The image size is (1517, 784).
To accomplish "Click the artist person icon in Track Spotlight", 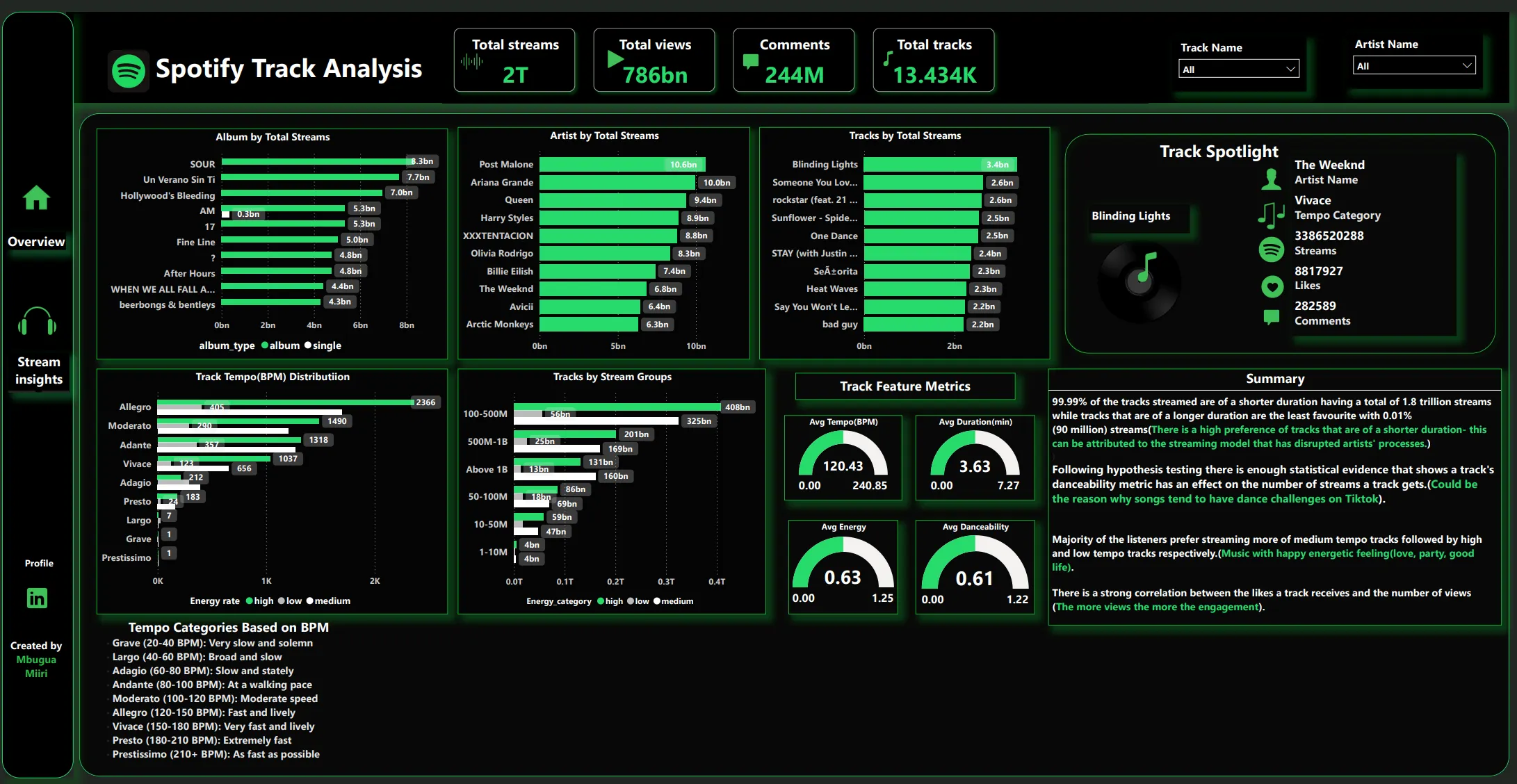I will 1271,179.
